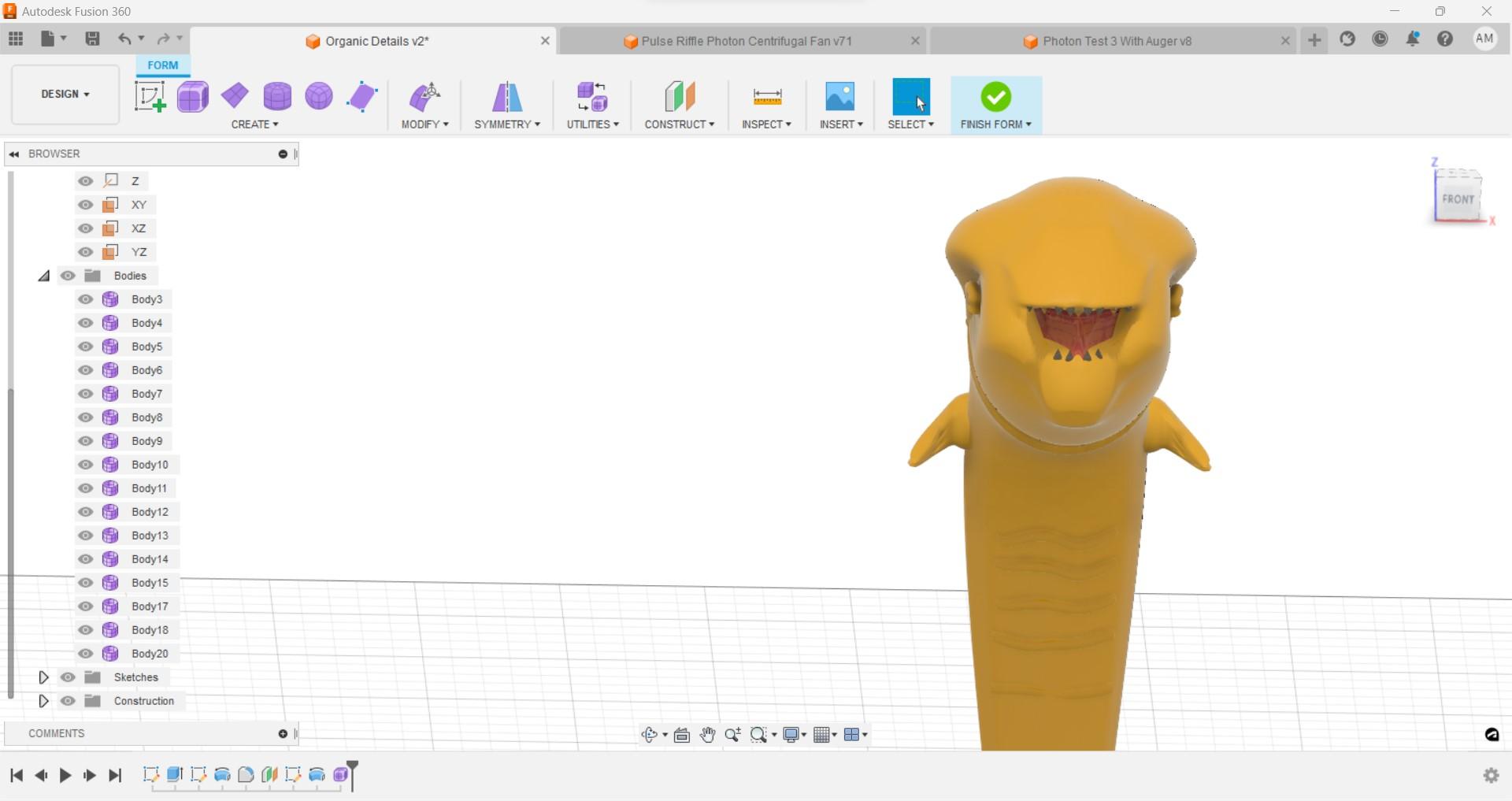Click the Inspect measure icon

coord(766,97)
